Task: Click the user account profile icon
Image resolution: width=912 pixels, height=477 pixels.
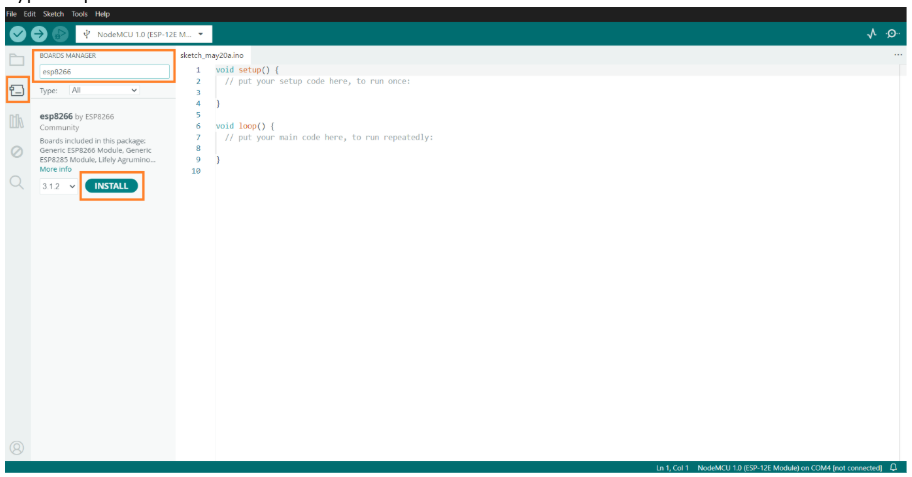Action: pyautogui.click(x=17, y=448)
